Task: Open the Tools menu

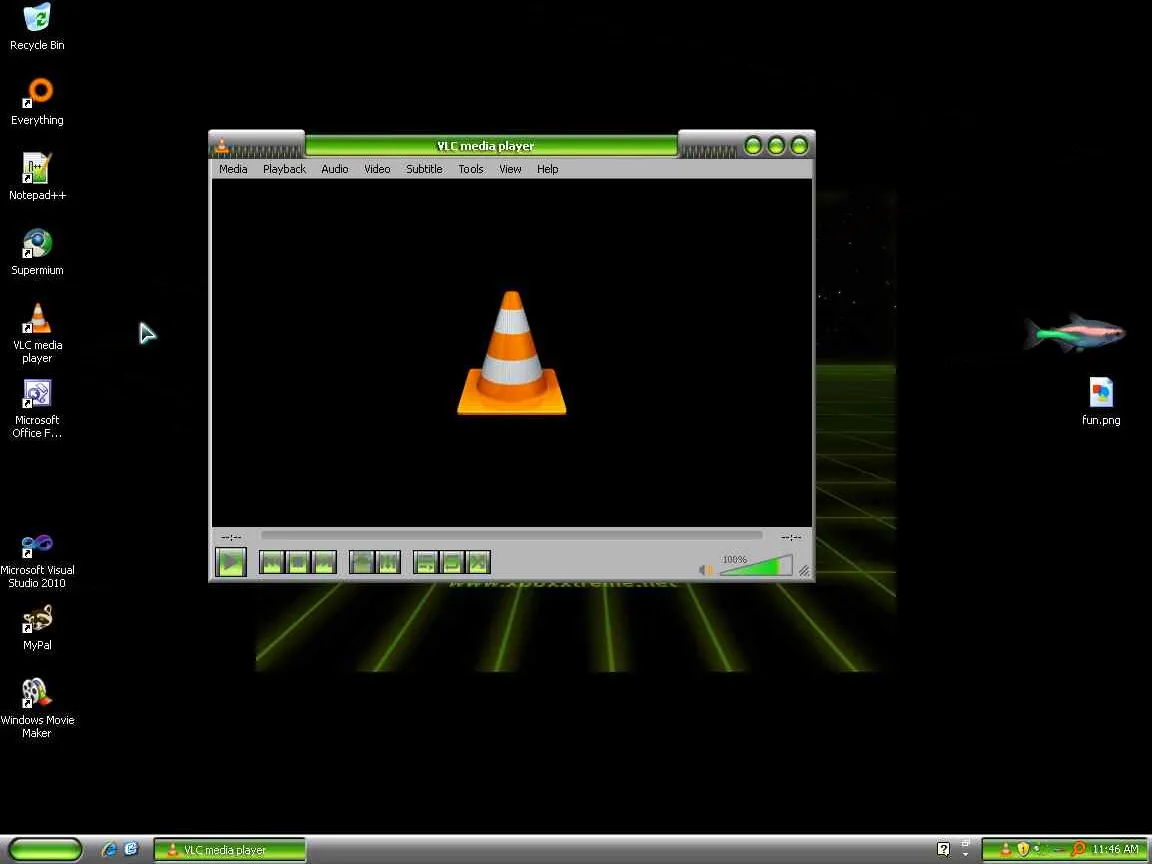Action: pos(471,169)
